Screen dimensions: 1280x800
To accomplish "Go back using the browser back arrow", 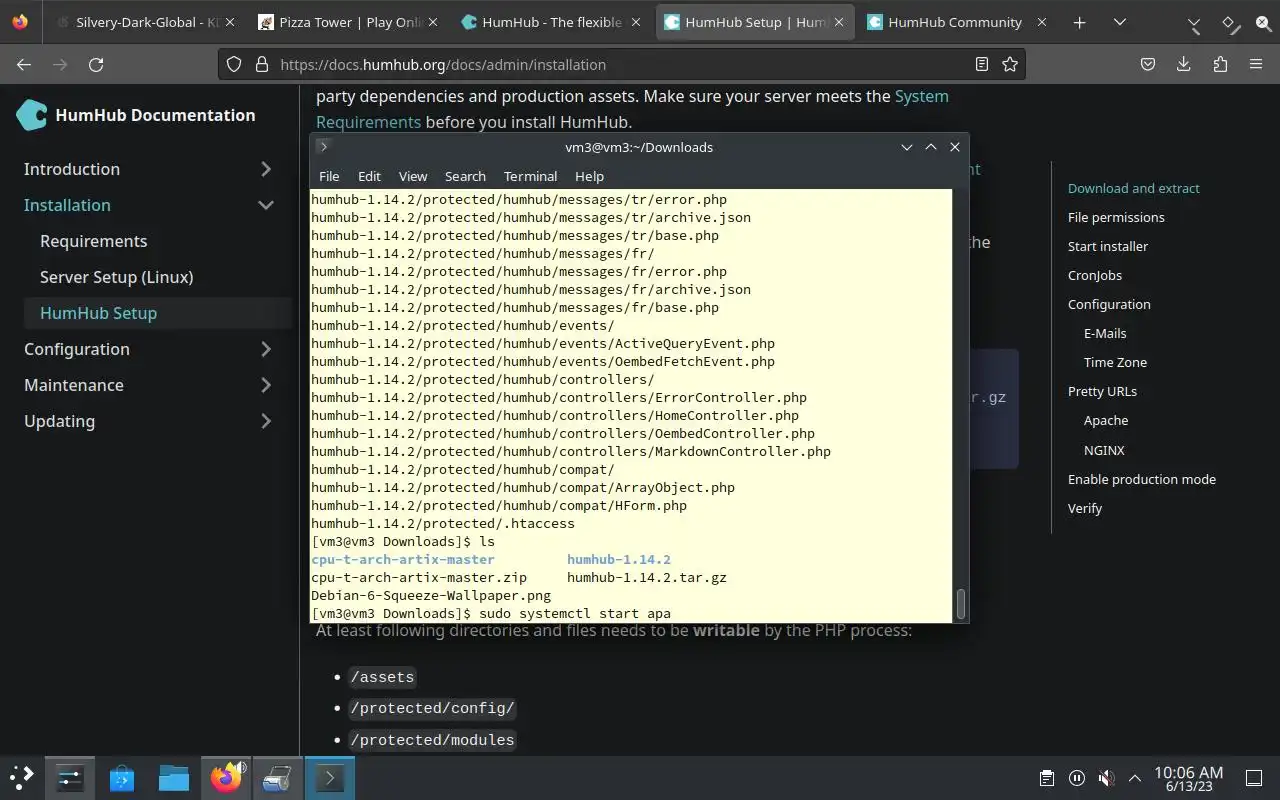I will pyautogui.click(x=24, y=64).
